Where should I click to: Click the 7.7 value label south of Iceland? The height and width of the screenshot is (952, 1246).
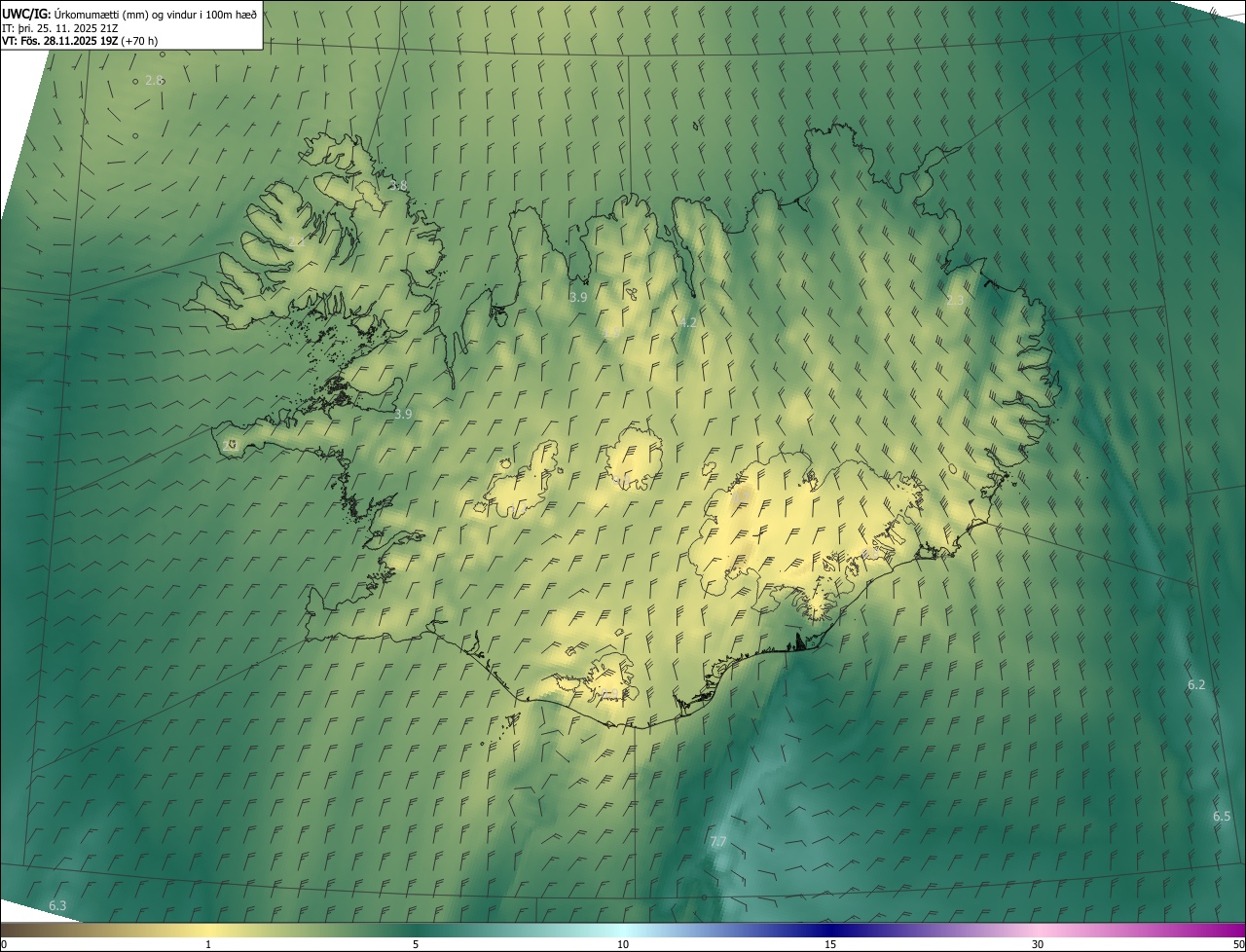click(x=718, y=841)
